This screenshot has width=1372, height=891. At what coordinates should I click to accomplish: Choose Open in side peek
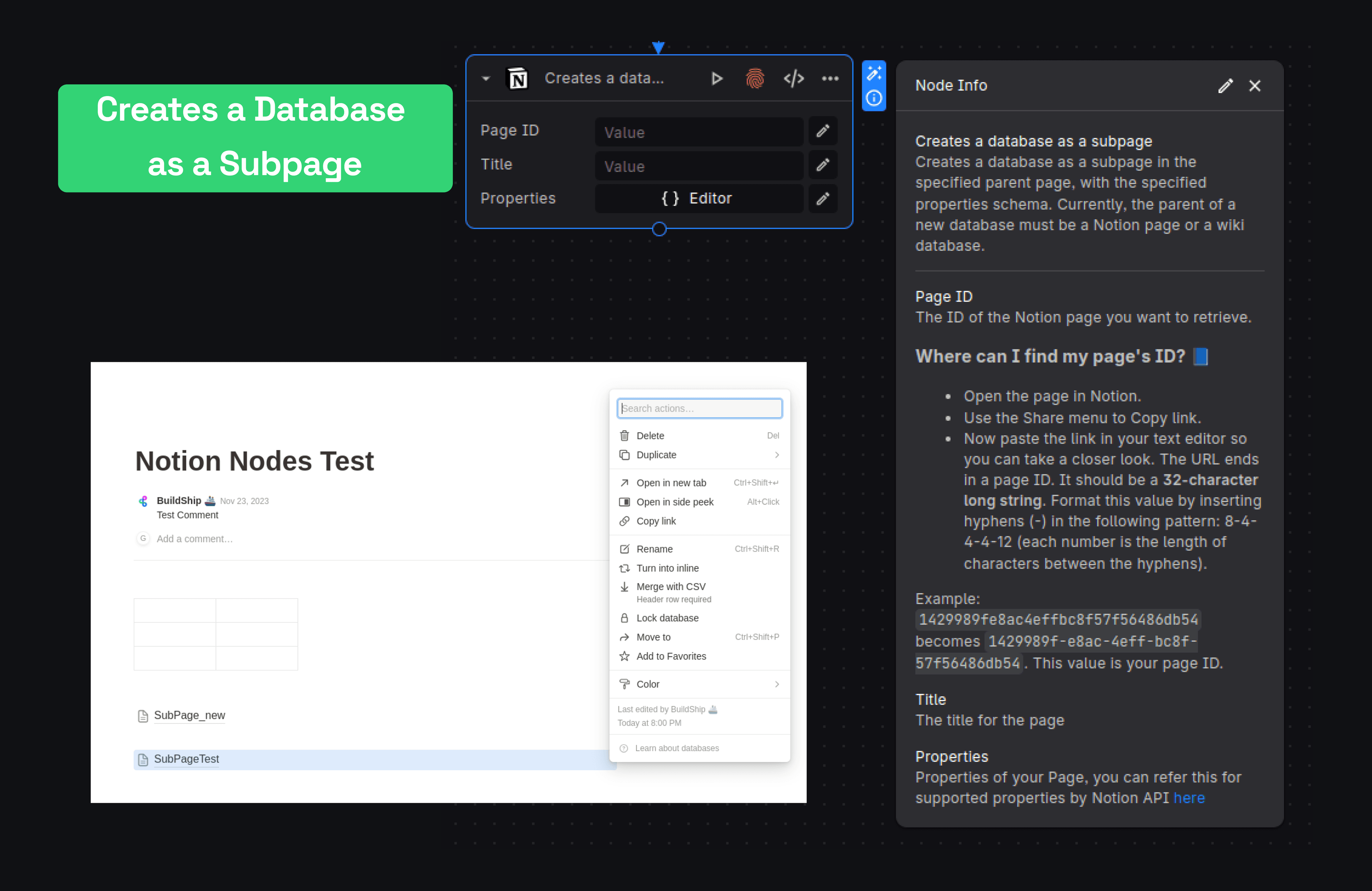[675, 501]
